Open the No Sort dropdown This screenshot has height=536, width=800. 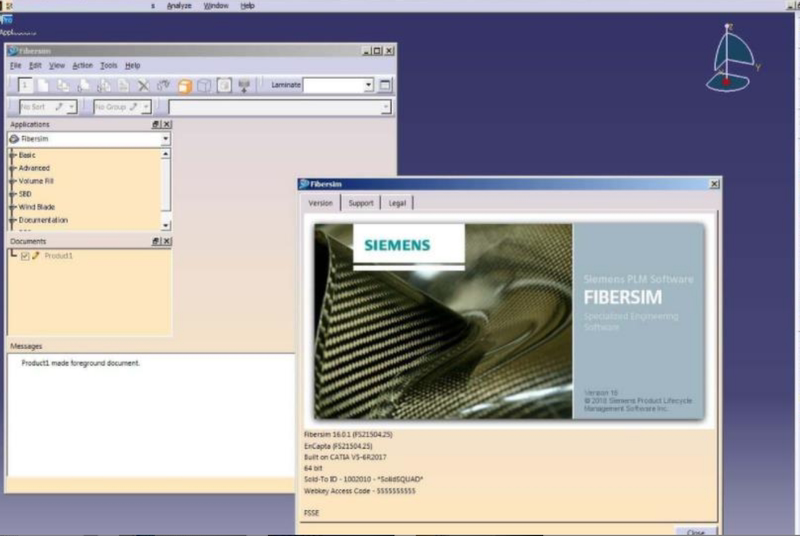coord(72,107)
